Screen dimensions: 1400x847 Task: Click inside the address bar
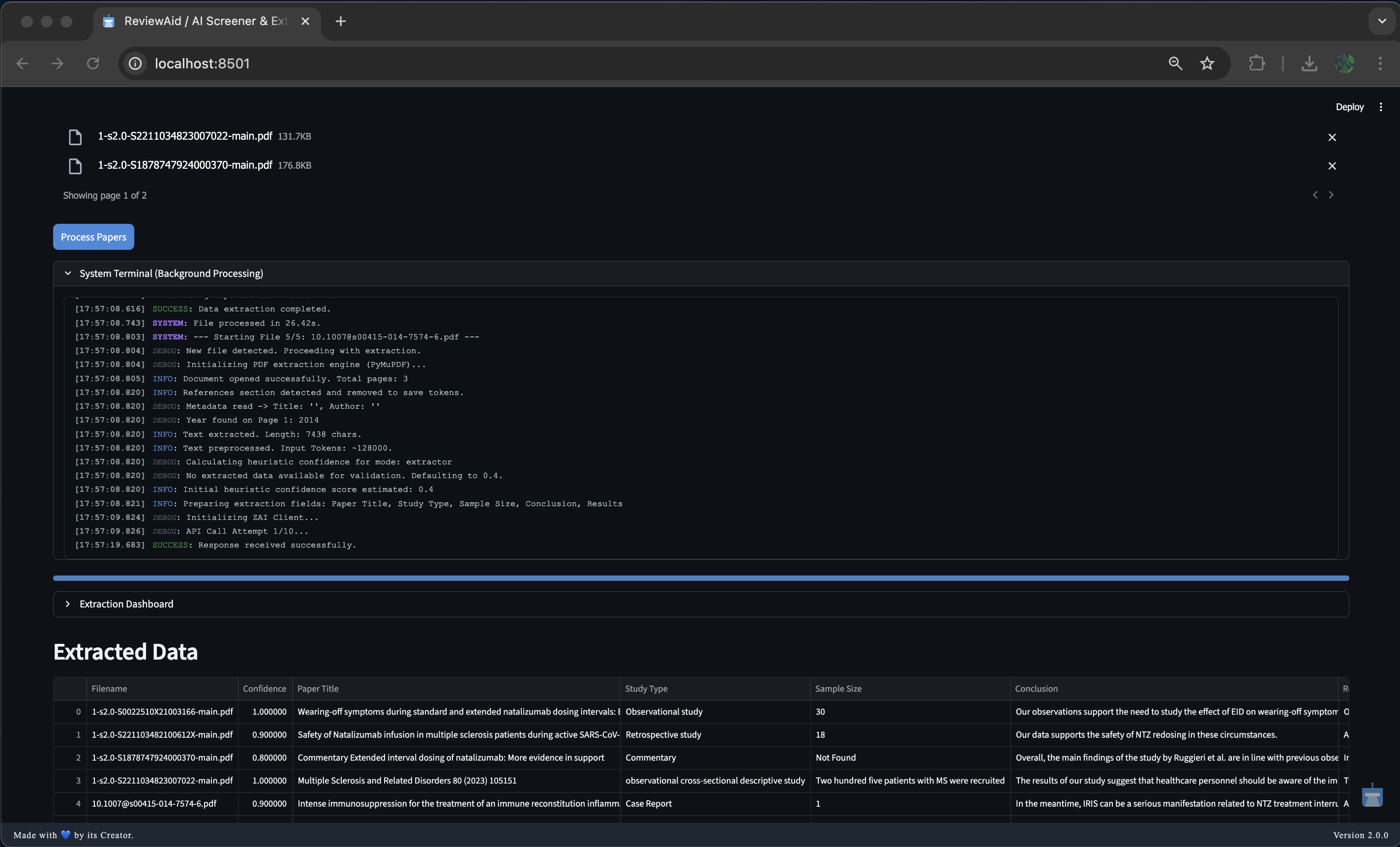(x=398, y=63)
